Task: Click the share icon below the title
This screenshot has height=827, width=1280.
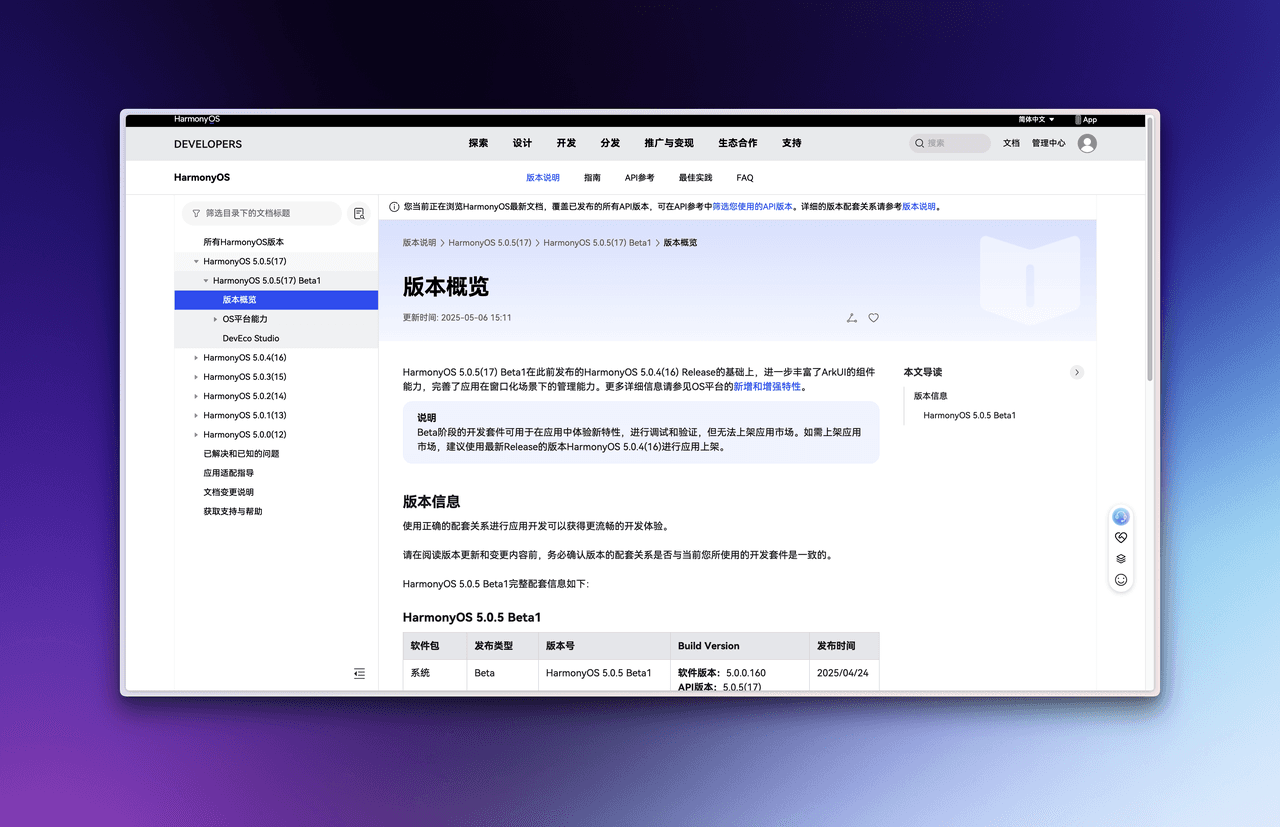Action: pos(851,318)
